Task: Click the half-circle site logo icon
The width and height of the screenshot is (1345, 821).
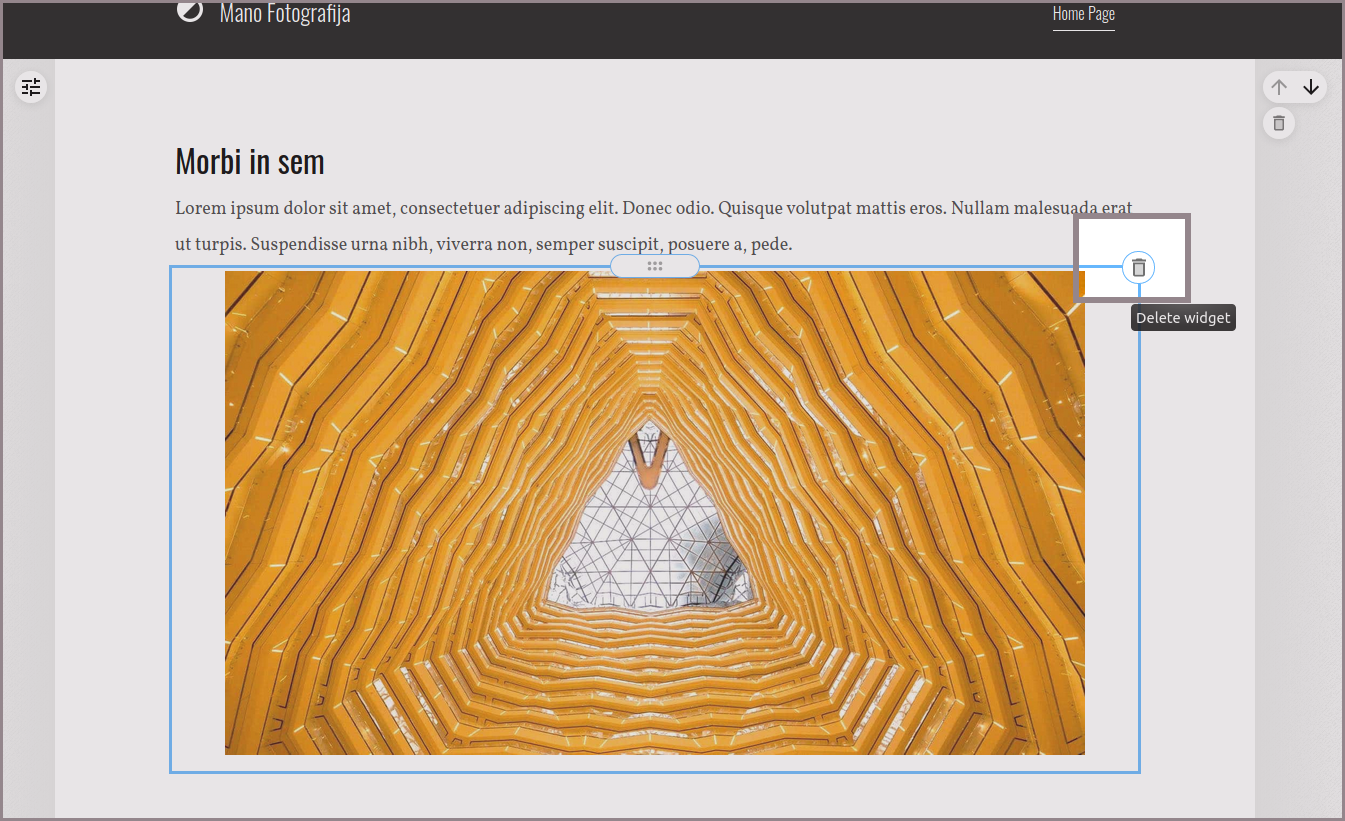Action: point(190,11)
